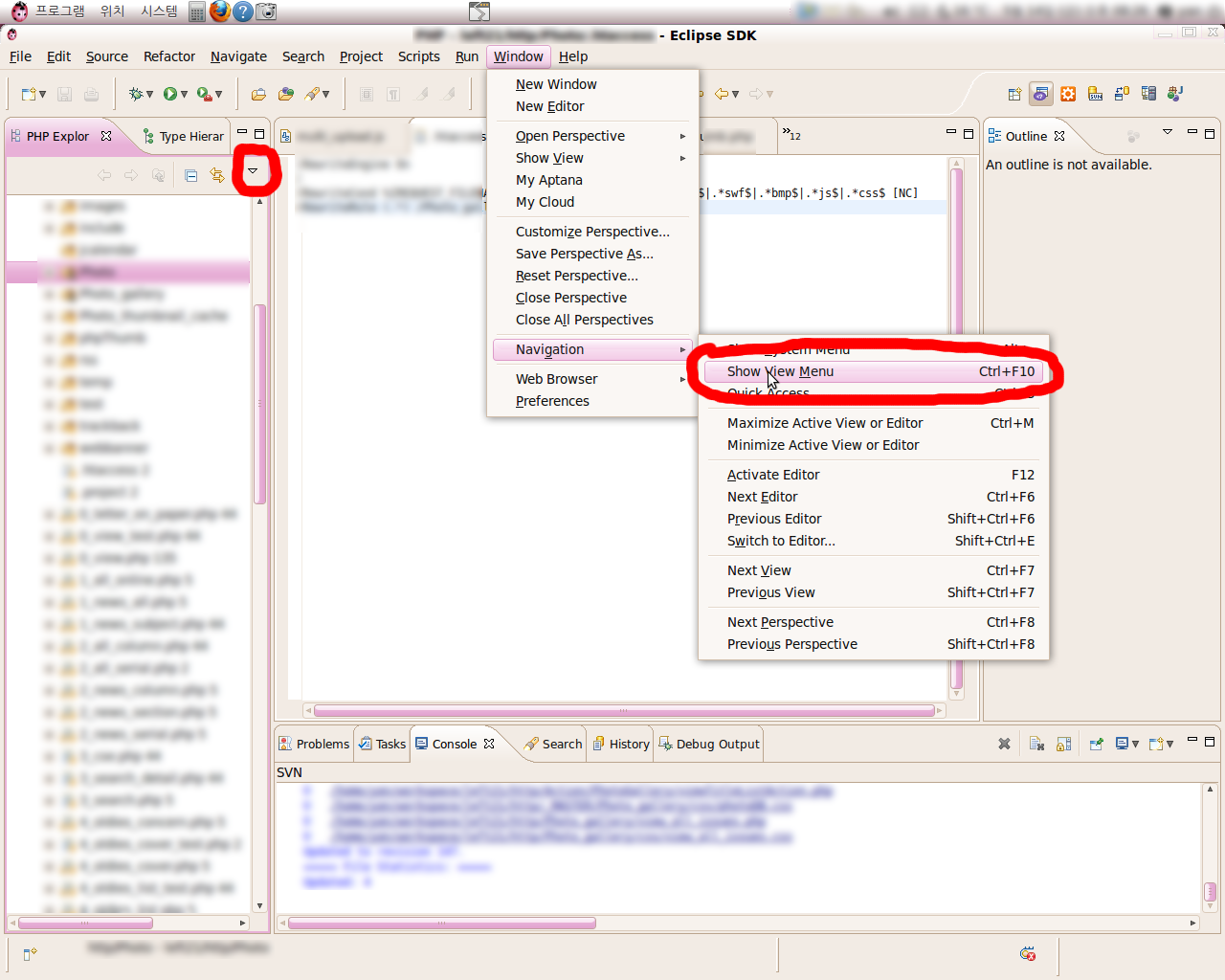Click Collapse All in PHP Explorer
1225x980 pixels.
click(x=191, y=175)
